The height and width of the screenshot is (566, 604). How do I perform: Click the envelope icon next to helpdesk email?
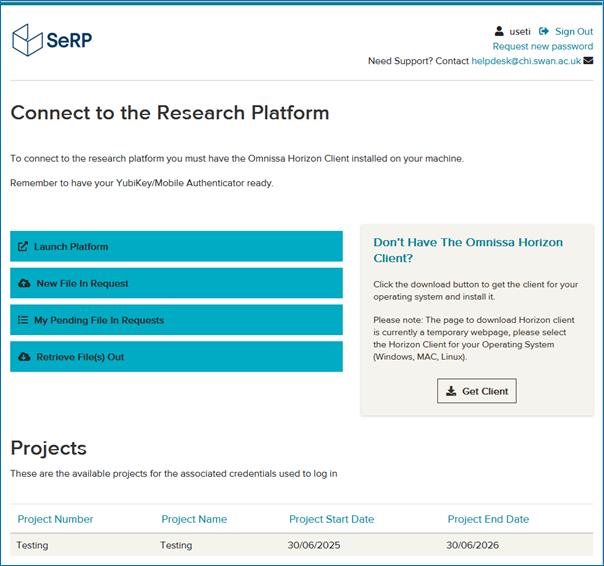pos(588,61)
